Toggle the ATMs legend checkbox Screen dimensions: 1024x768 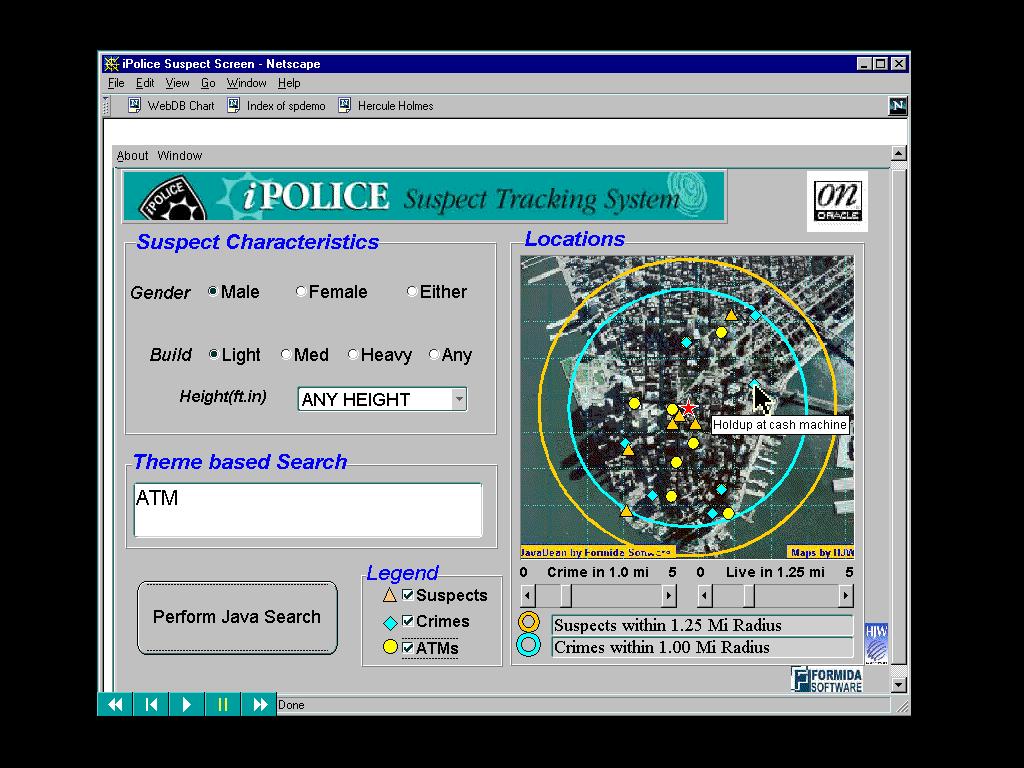[408, 647]
